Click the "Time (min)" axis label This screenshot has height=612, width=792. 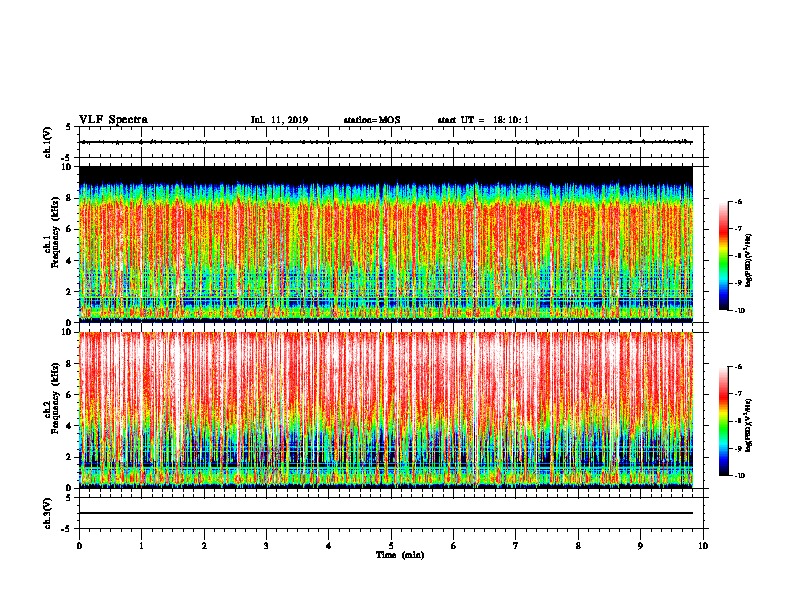(x=400, y=555)
